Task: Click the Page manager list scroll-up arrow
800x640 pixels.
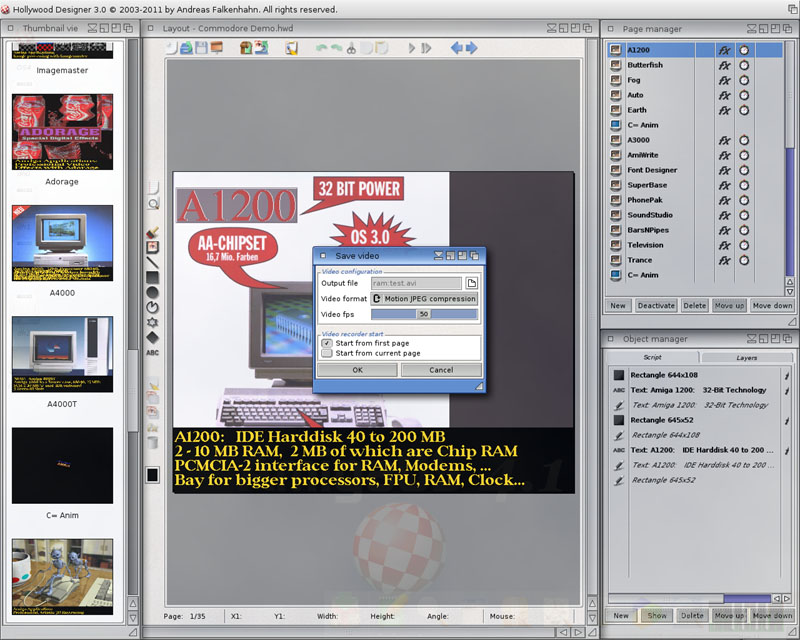Action: (x=790, y=282)
